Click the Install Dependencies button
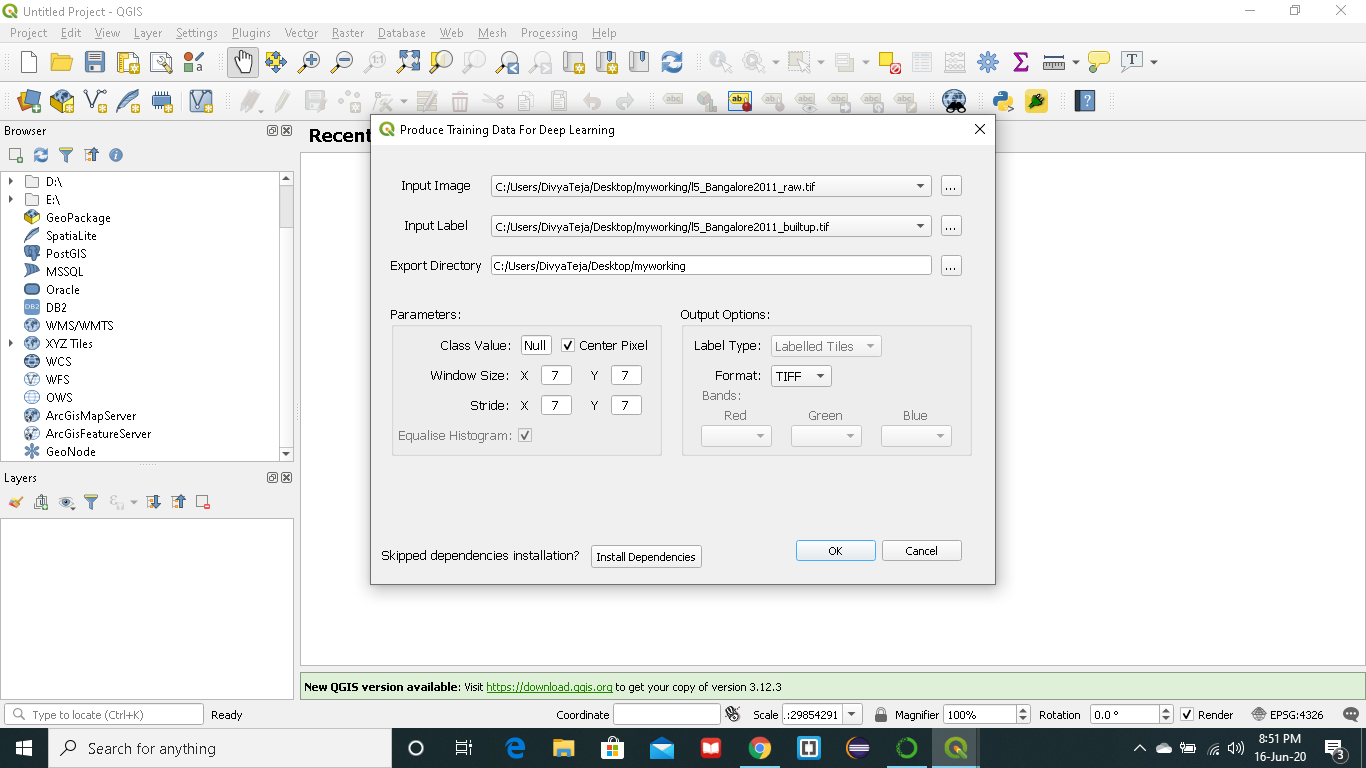1366x768 pixels. pyautogui.click(x=645, y=556)
